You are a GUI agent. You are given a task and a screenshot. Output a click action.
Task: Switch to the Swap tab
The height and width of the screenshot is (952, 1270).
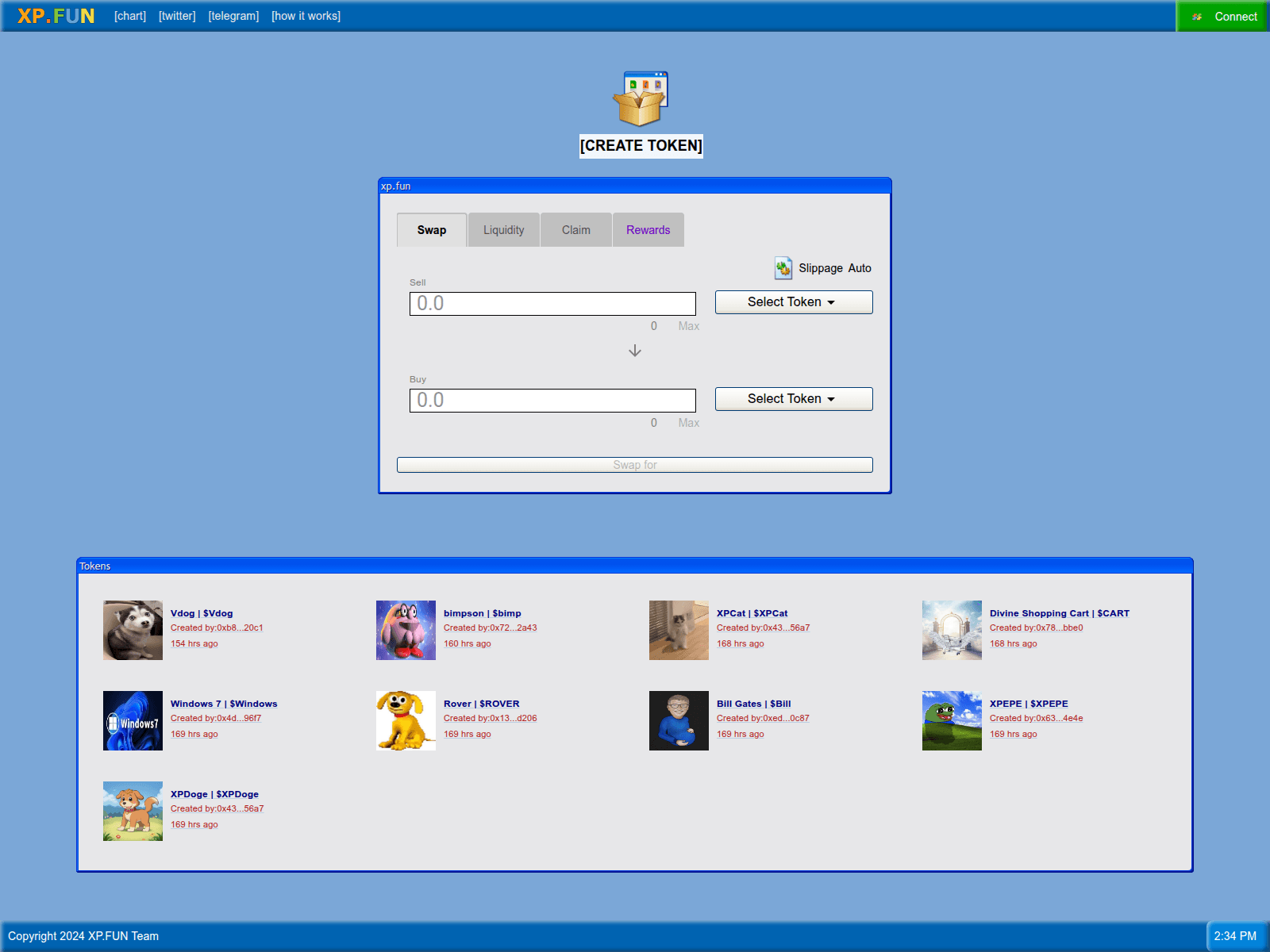click(x=432, y=230)
